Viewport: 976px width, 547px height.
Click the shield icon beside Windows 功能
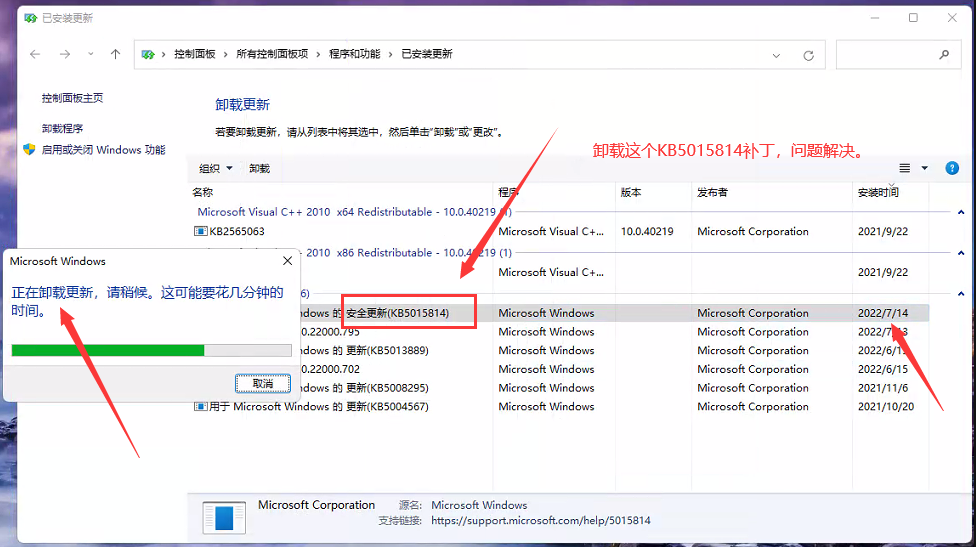pyautogui.click(x=29, y=149)
